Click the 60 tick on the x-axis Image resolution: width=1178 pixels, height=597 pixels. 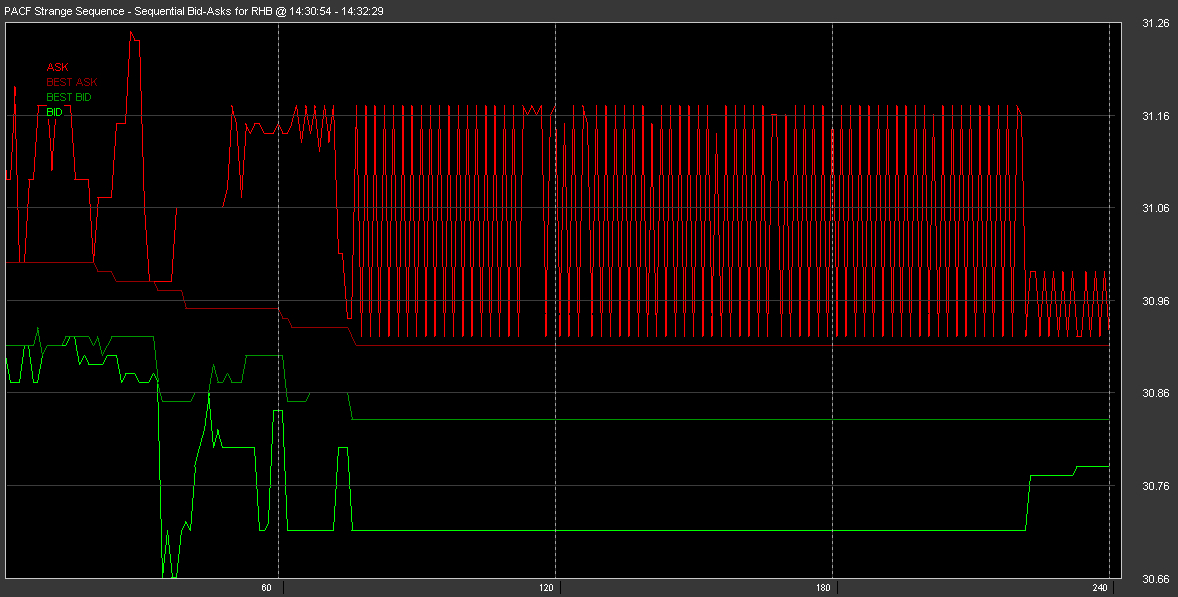click(x=266, y=588)
